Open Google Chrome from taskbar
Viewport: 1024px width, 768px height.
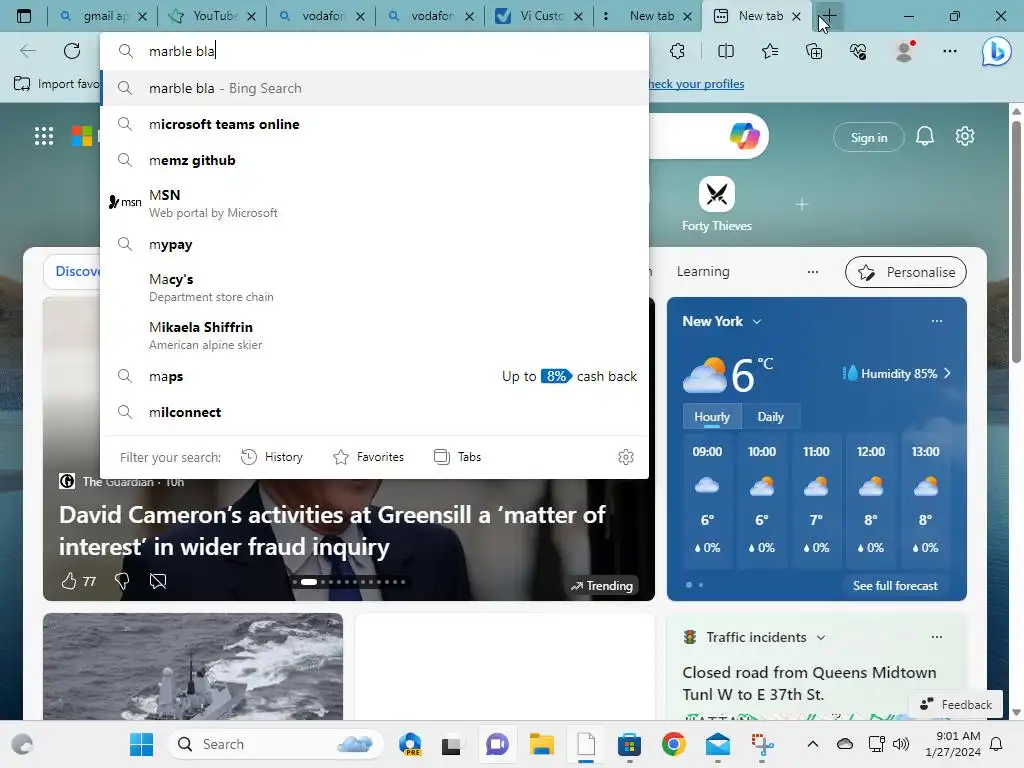[673, 744]
